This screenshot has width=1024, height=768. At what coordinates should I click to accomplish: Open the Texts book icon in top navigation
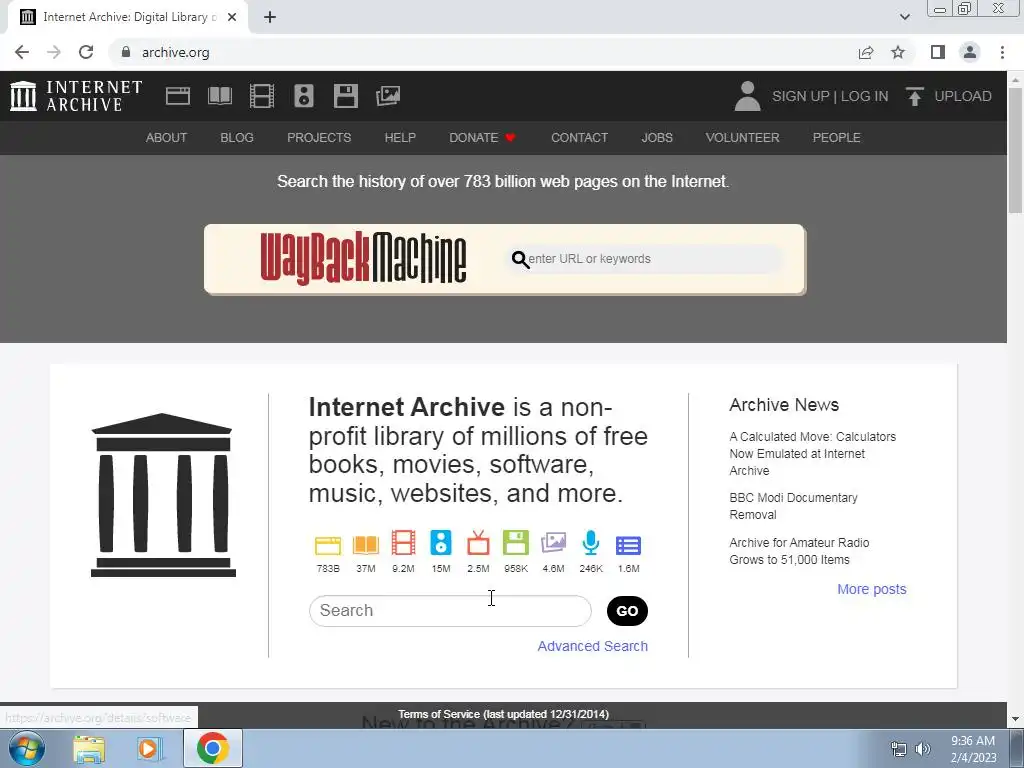219,96
